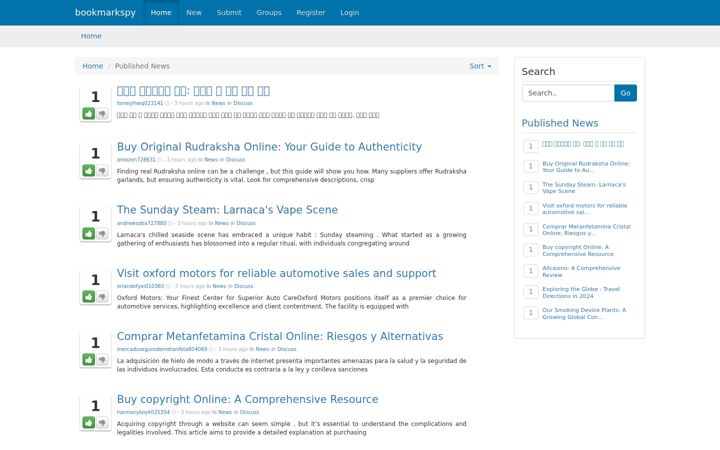This screenshot has width=720, height=450.
Task: Open the New menu item
Action: coord(194,12)
